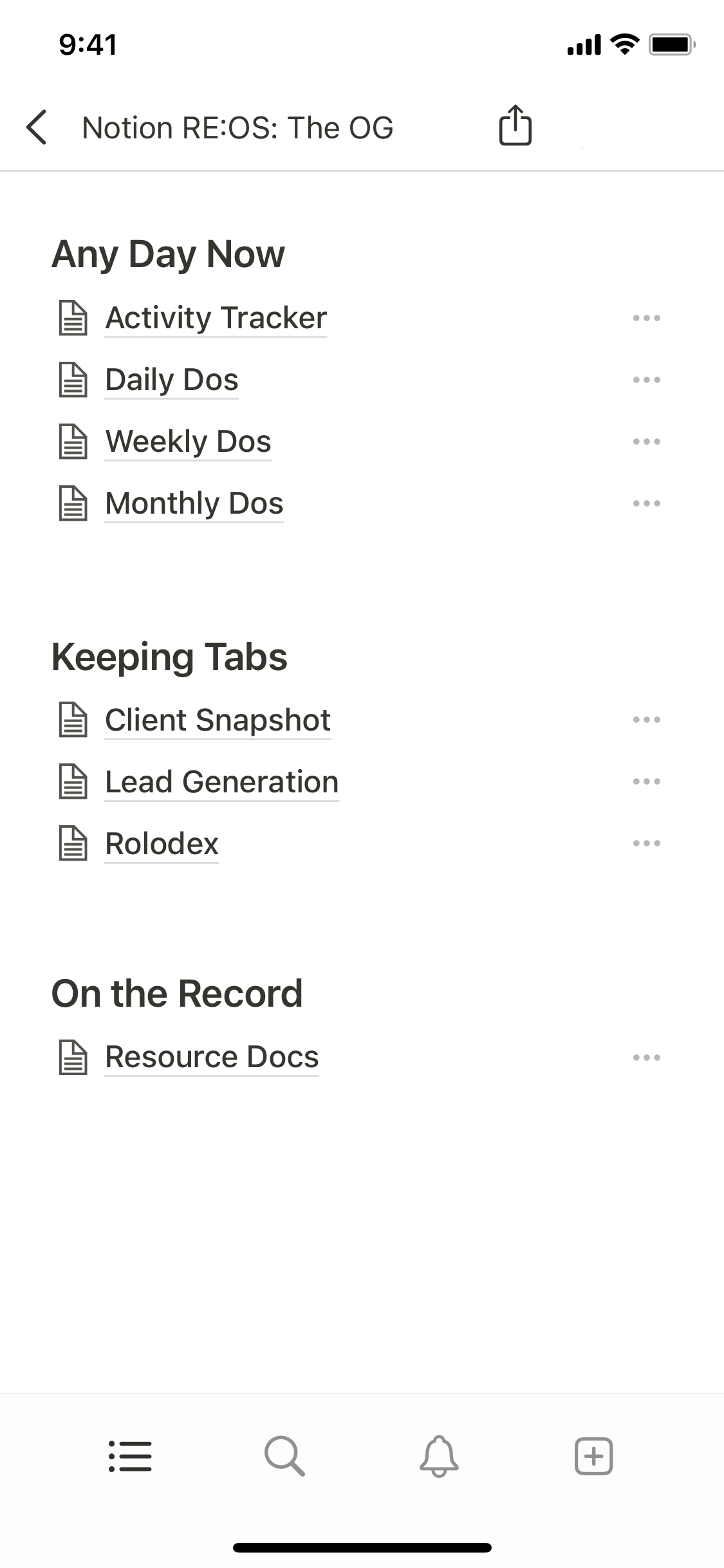
Task: Tap the share icon in header
Action: tap(515, 125)
